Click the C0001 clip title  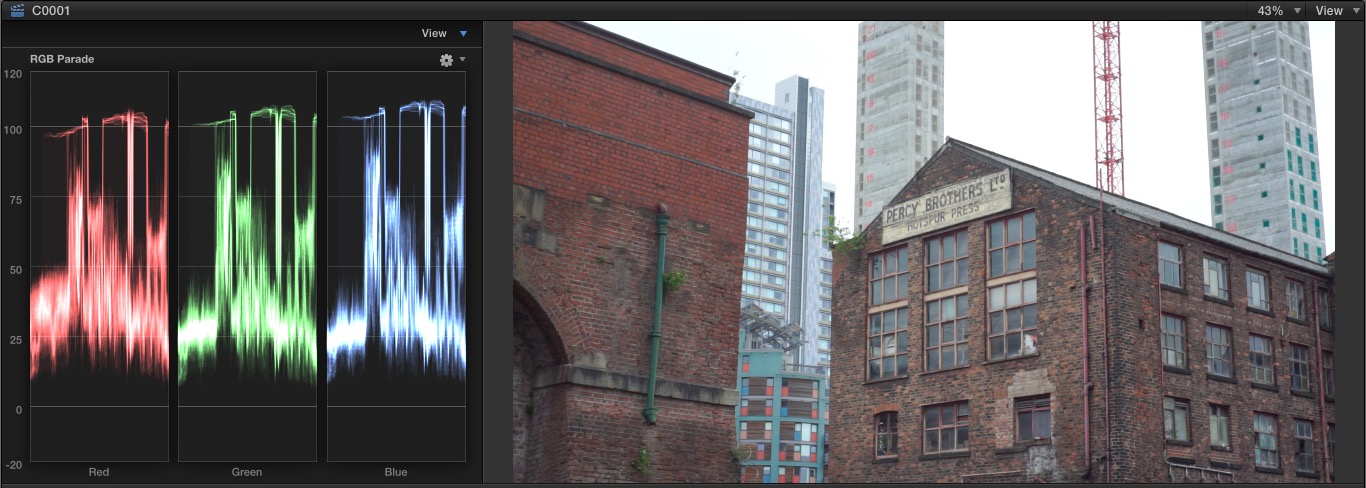click(x=51, y=10)
